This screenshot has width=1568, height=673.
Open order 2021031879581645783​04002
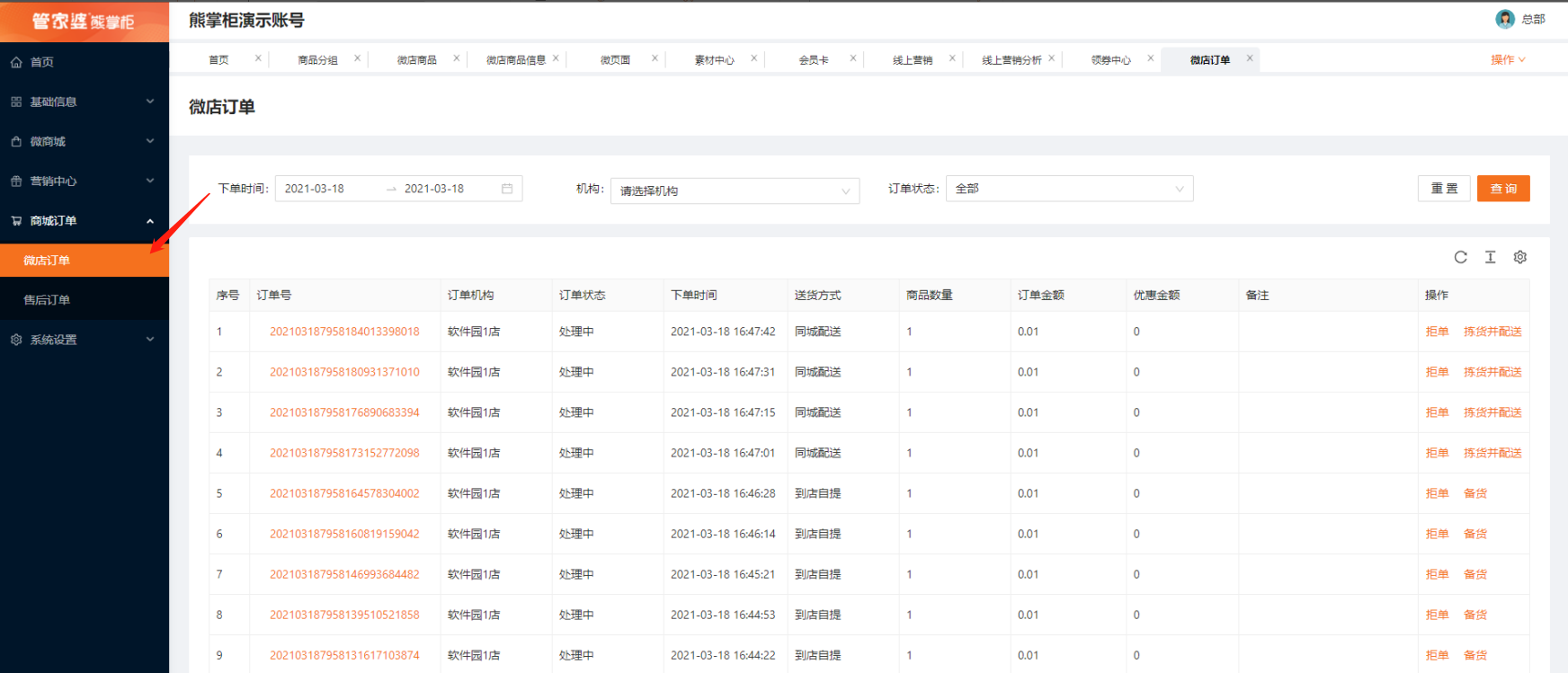pos(344,493)
